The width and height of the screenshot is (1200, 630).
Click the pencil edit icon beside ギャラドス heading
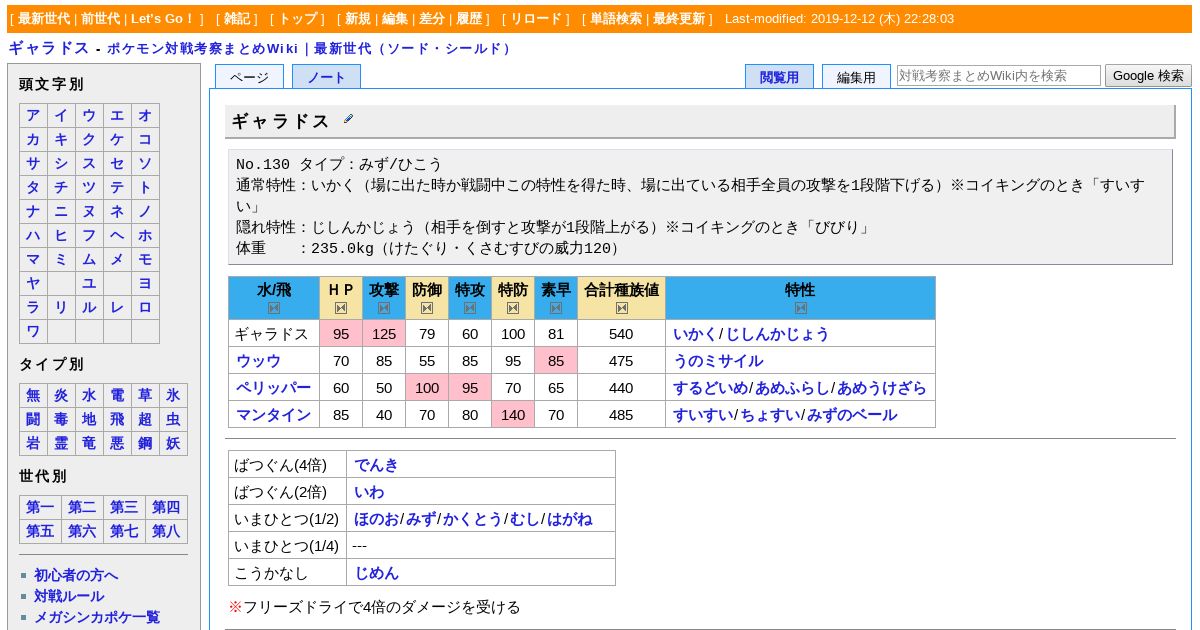point(348,119)
